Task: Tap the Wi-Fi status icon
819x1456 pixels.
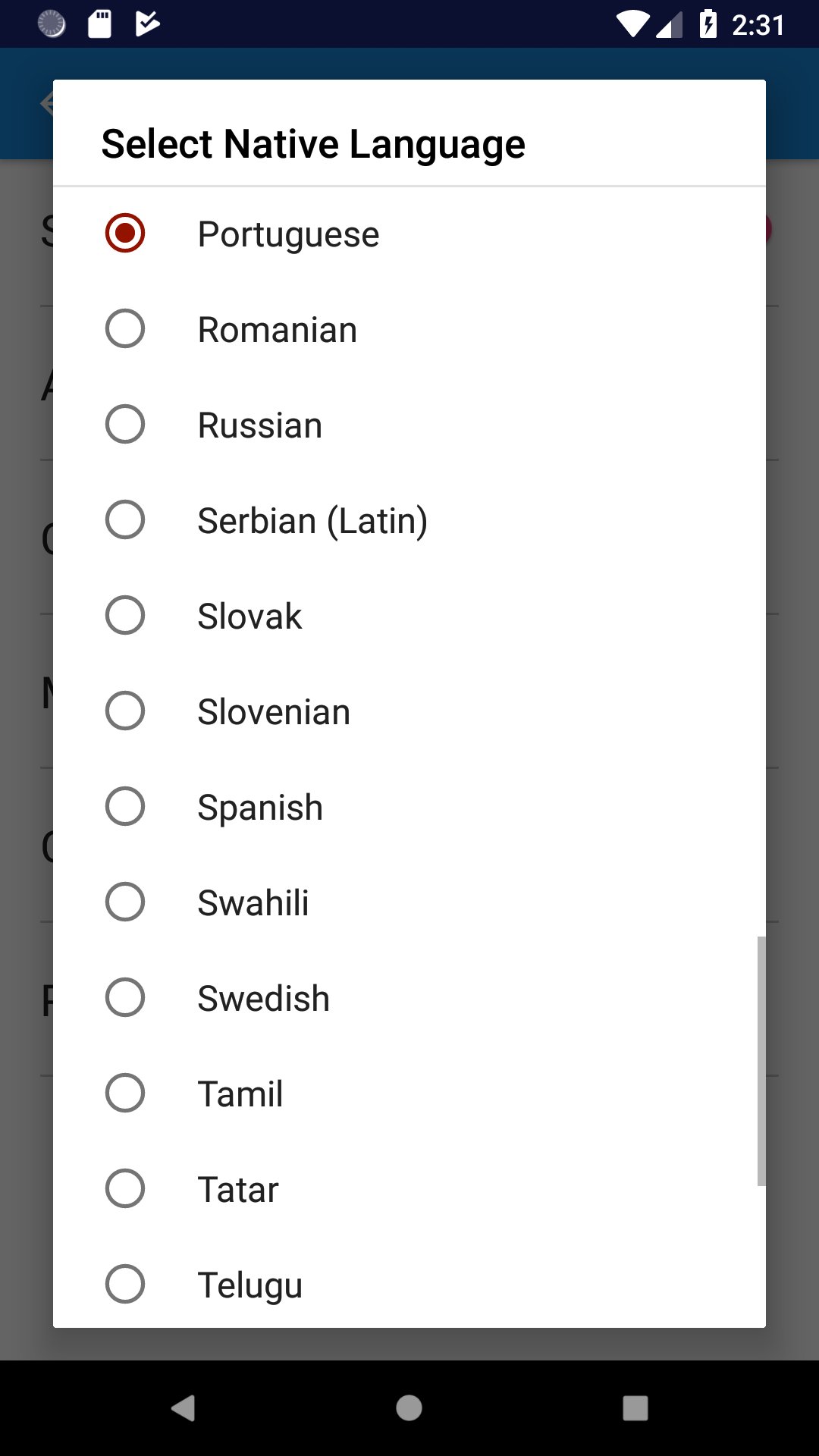Action: (x=632, y=24)
